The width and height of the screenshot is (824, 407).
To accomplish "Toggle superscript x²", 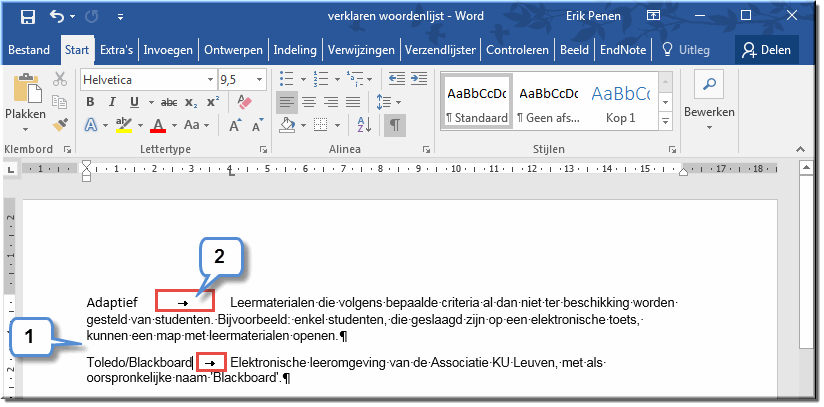I will pyautogui.click(x=213, y=102).
